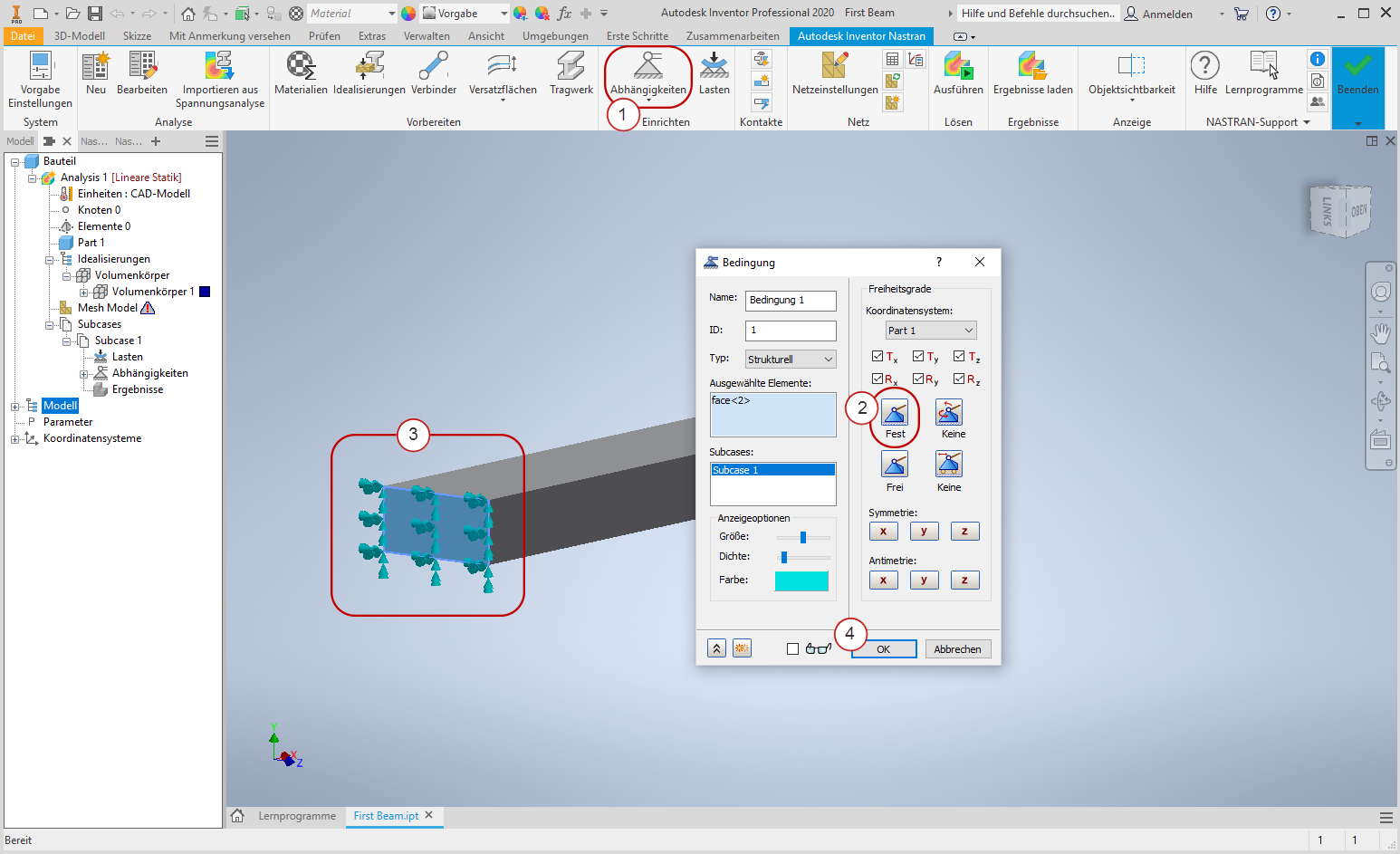Expand the Koordinatensysteme tree node

[14, 439]
